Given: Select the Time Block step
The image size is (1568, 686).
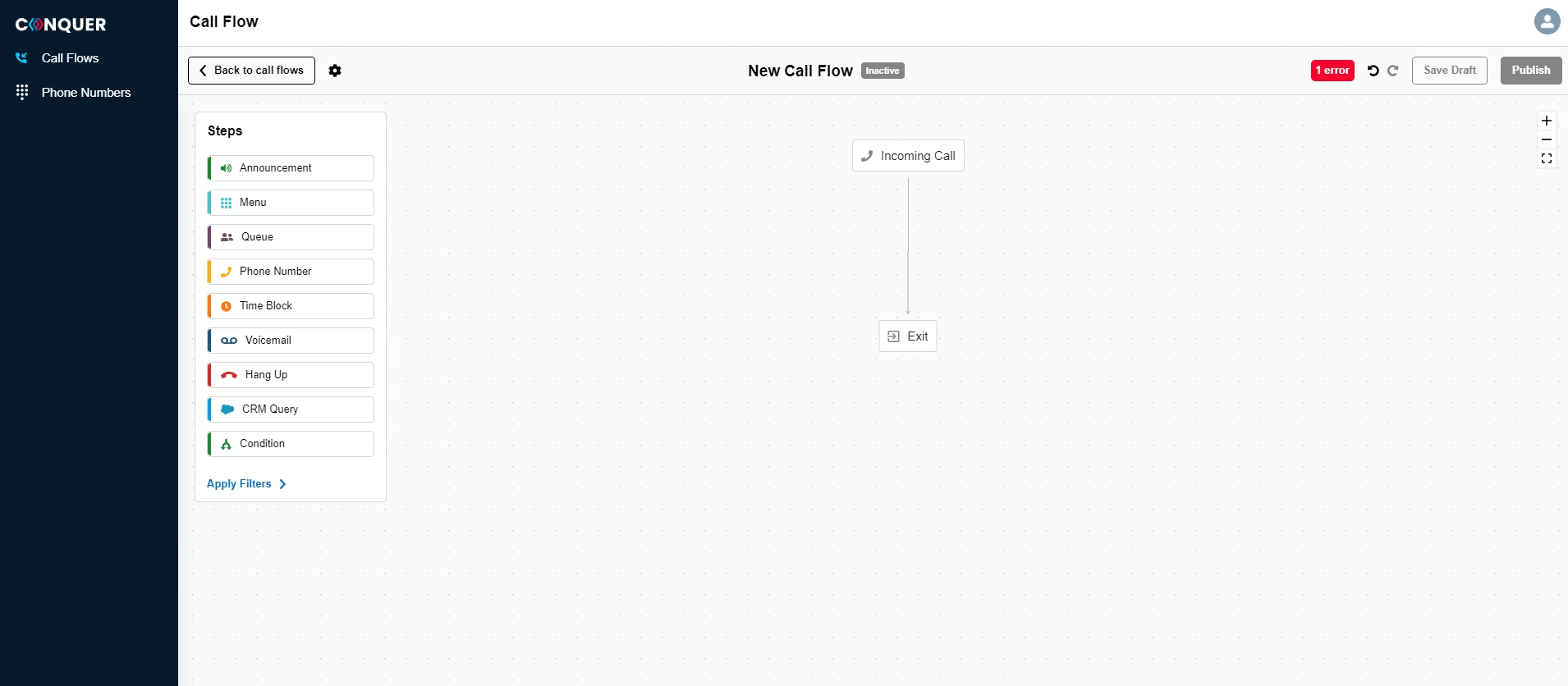Looking at the screenshot, I should point(291,306).
